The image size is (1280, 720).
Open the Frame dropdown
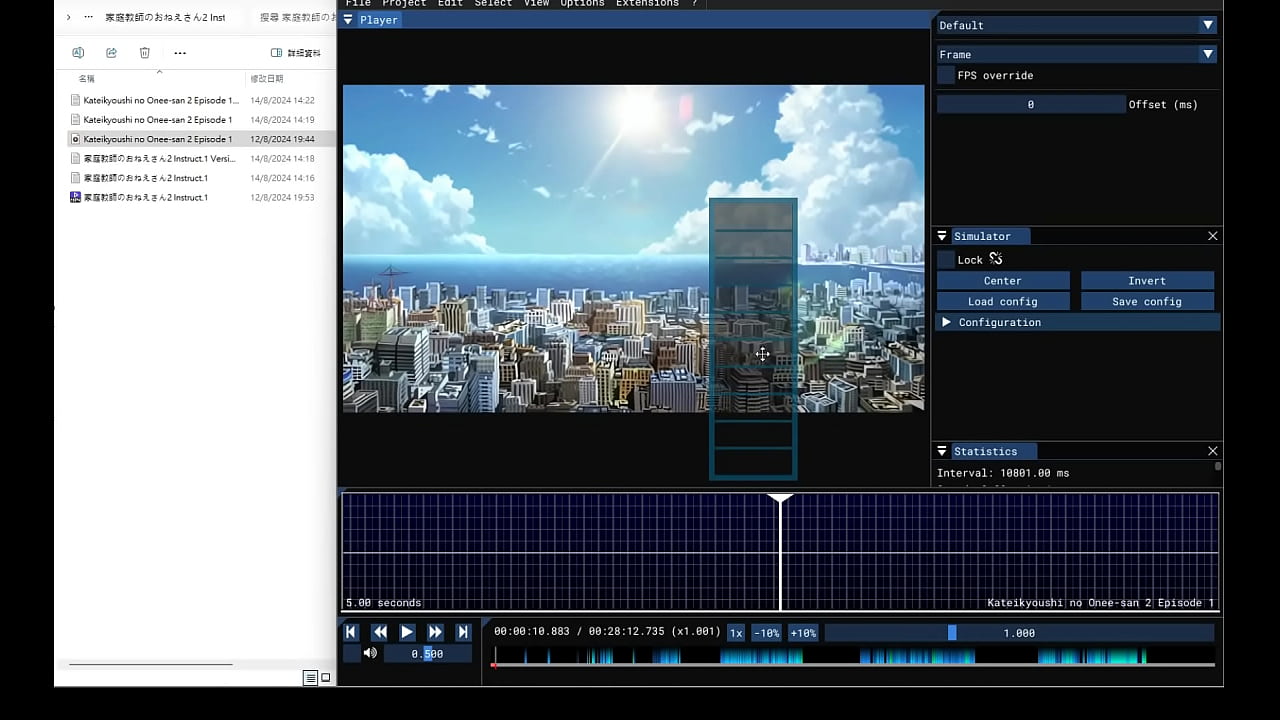coord(1076,54)
